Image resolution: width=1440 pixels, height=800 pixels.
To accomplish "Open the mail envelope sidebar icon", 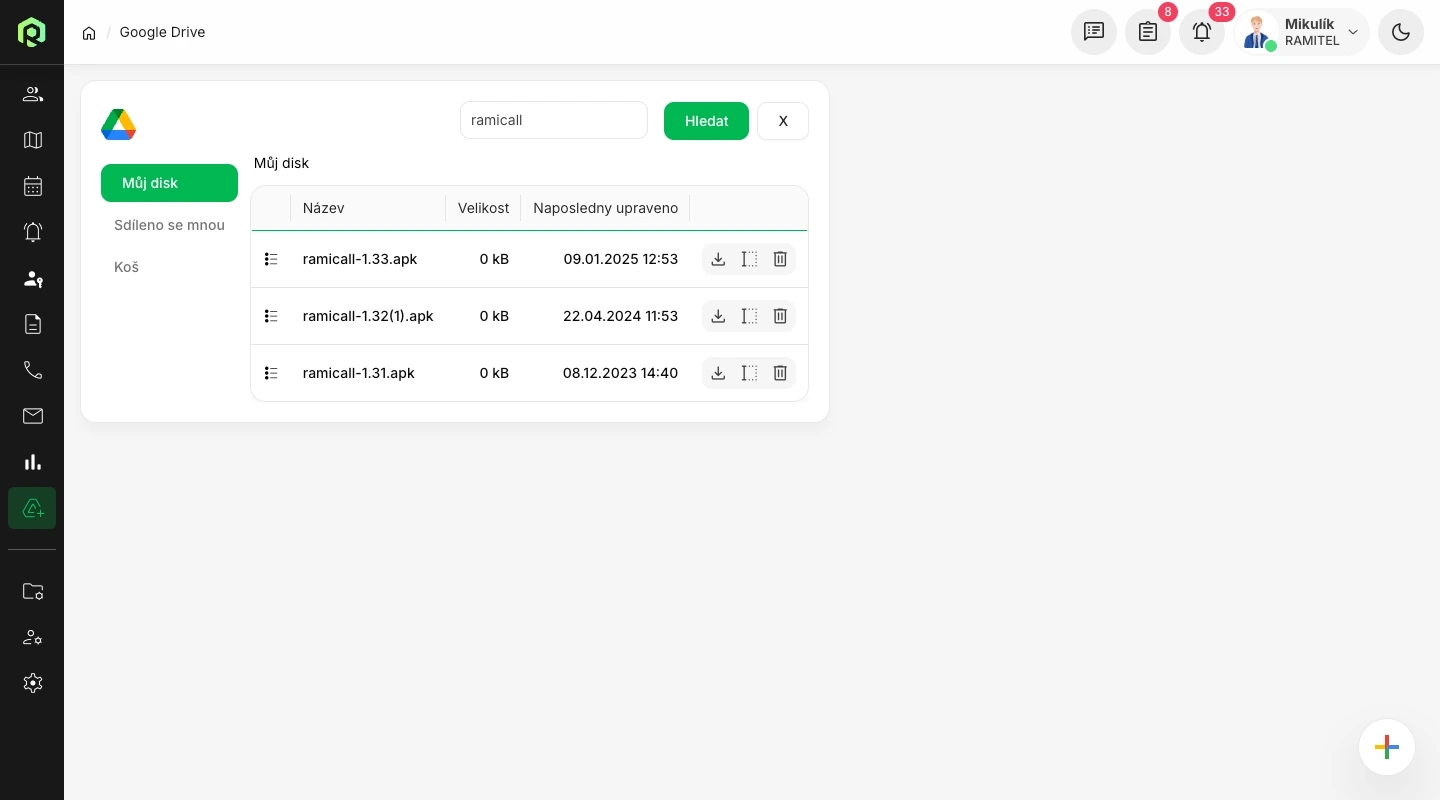I will click(x=33, y=416).
